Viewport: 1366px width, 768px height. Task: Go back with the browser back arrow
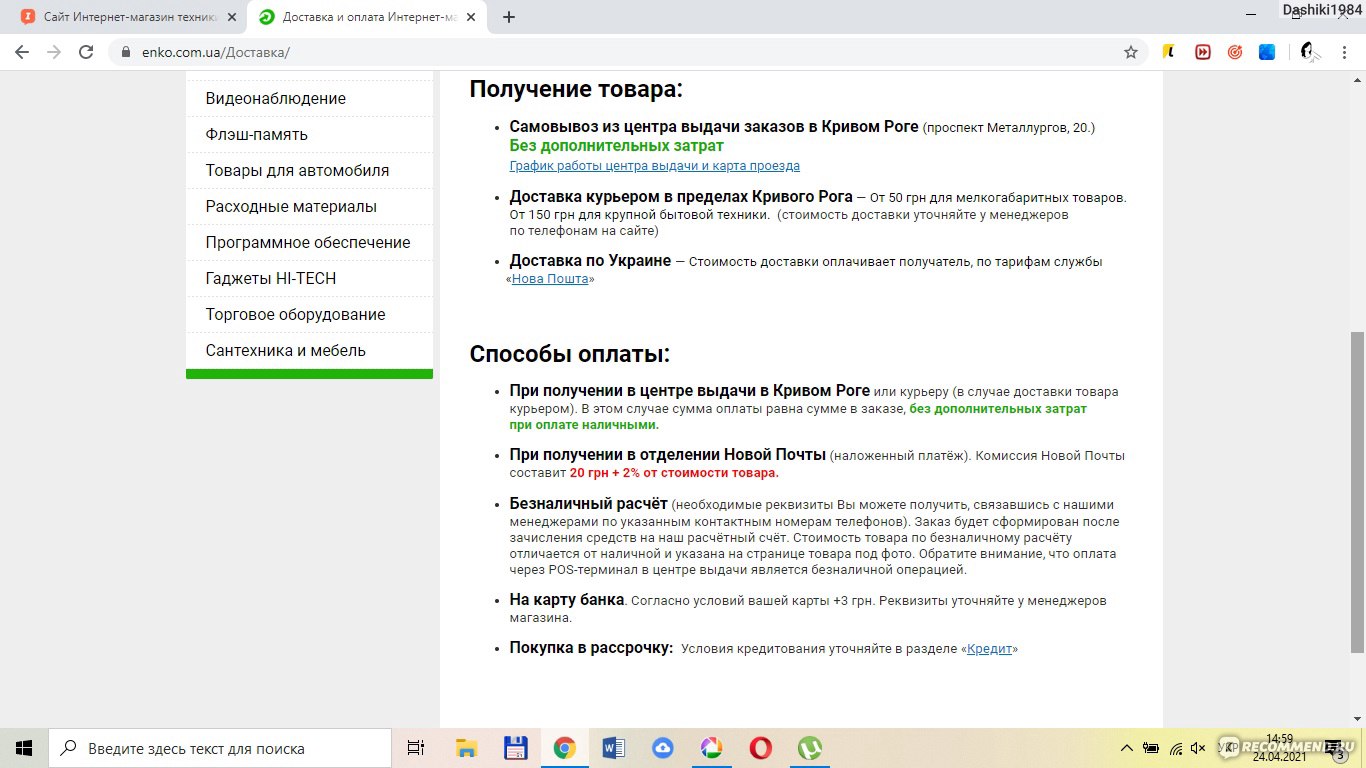pos(22,52)
